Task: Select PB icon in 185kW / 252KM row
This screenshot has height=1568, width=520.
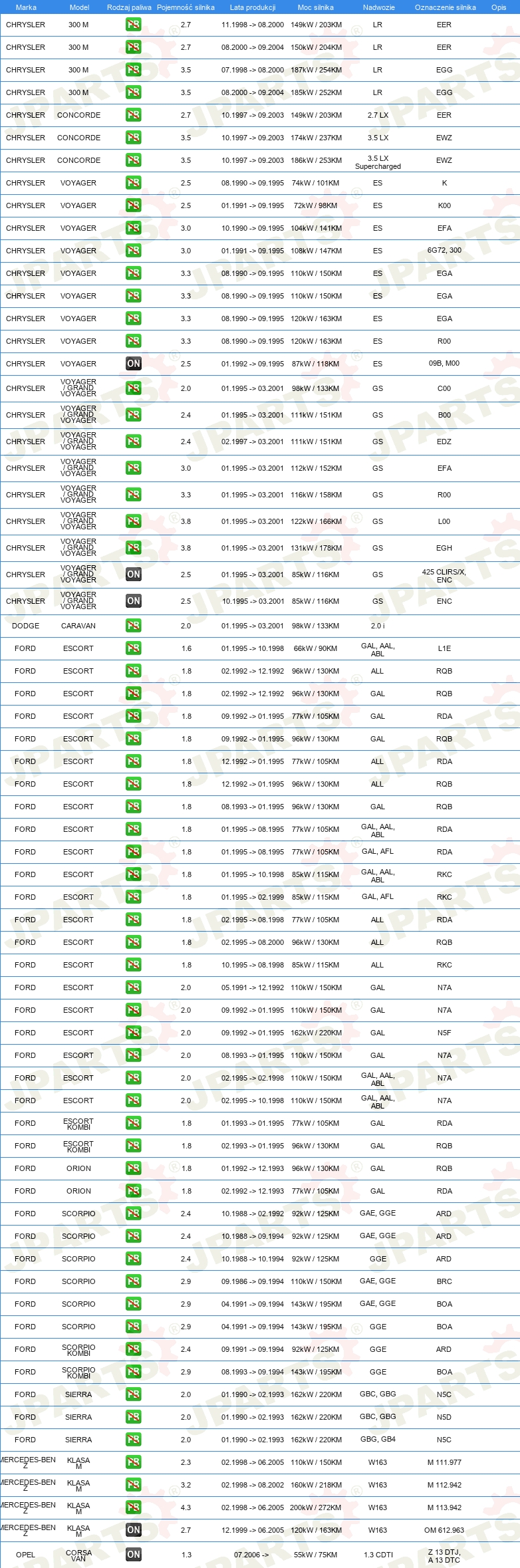Action: click(x=134, y=92)
